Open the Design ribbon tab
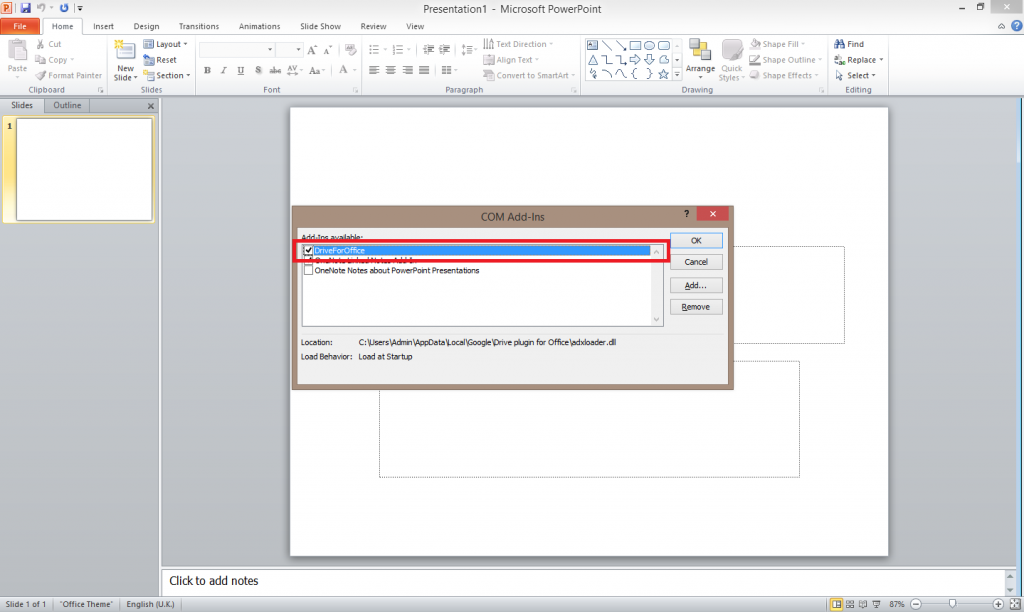 point(146,26)
